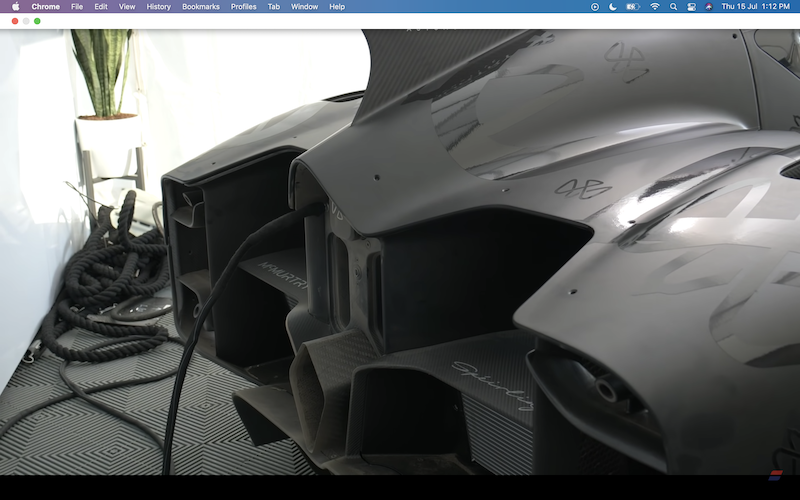The height and width of the screenshot is (500, 800).
Task: Open the View menu
Action: (127, 6)
